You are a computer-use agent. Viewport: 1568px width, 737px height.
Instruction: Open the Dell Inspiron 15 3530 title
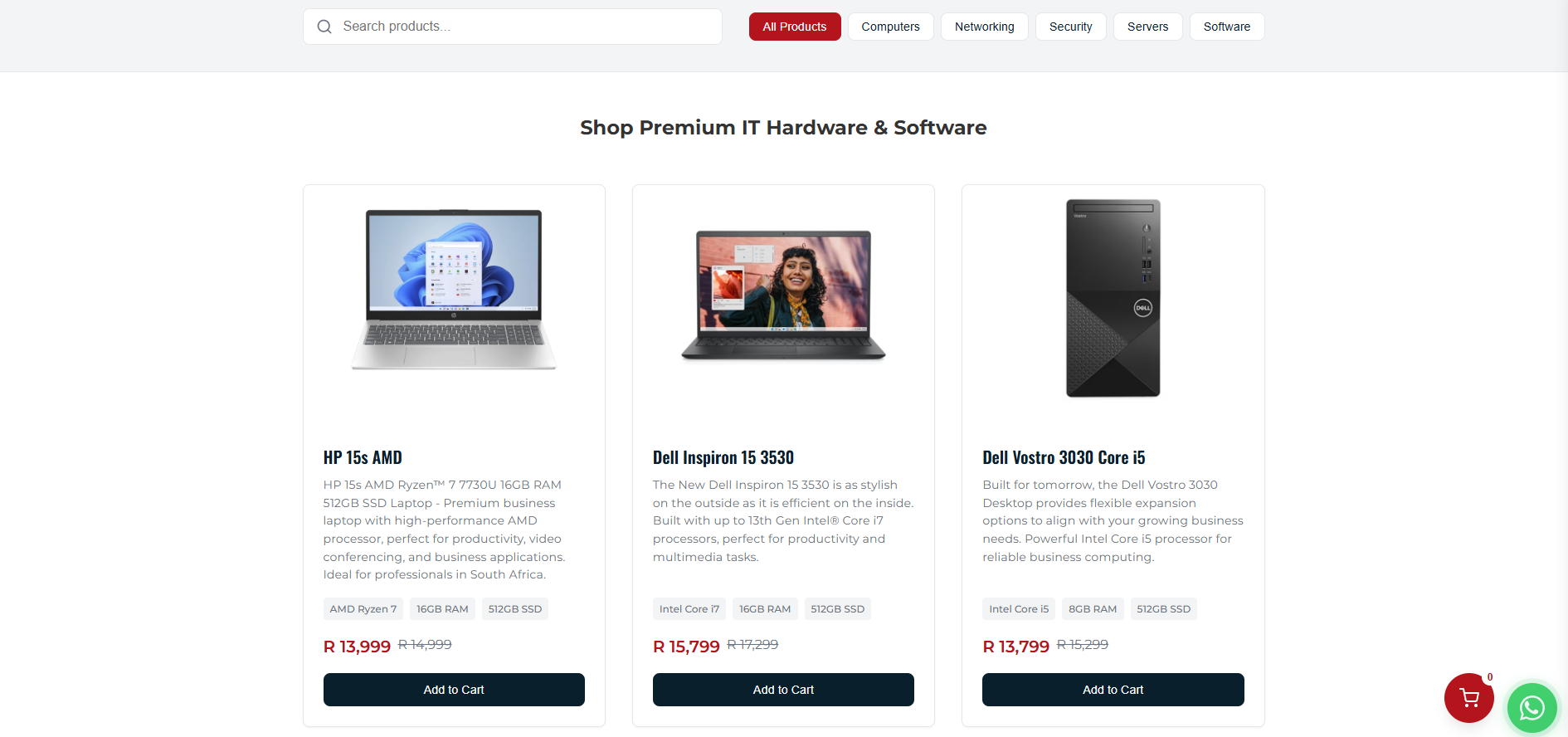[723, 457]
